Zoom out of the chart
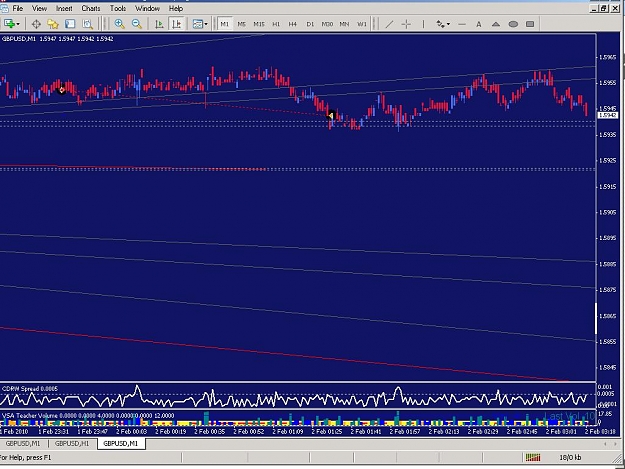 point(137,24)
